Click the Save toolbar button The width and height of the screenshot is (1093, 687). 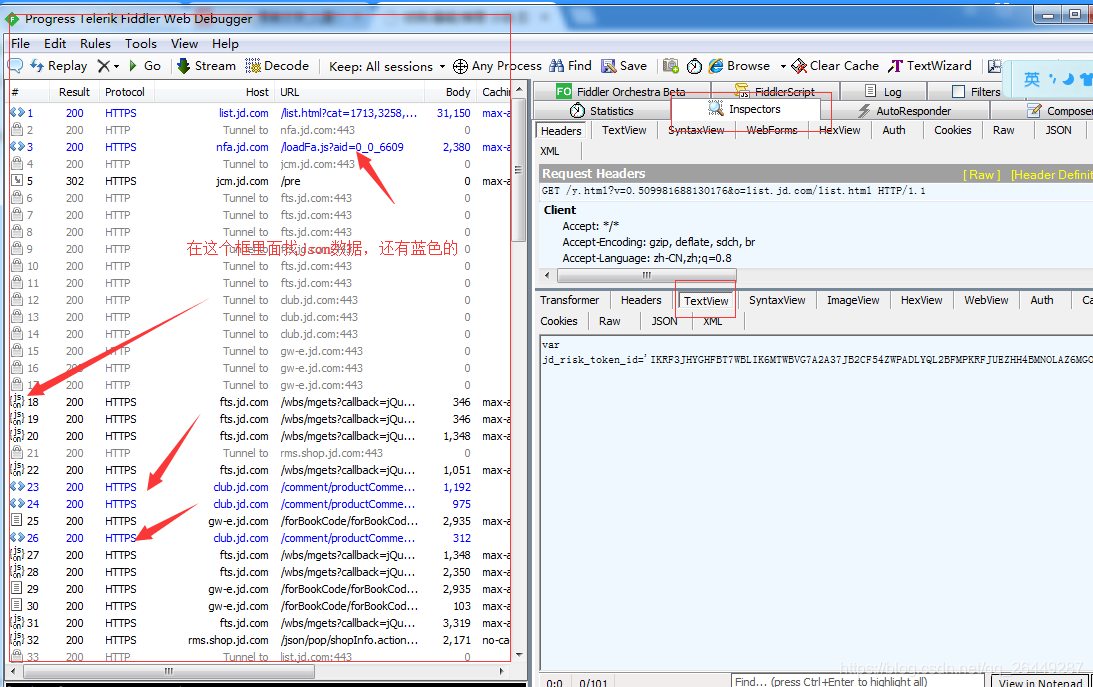624,66
